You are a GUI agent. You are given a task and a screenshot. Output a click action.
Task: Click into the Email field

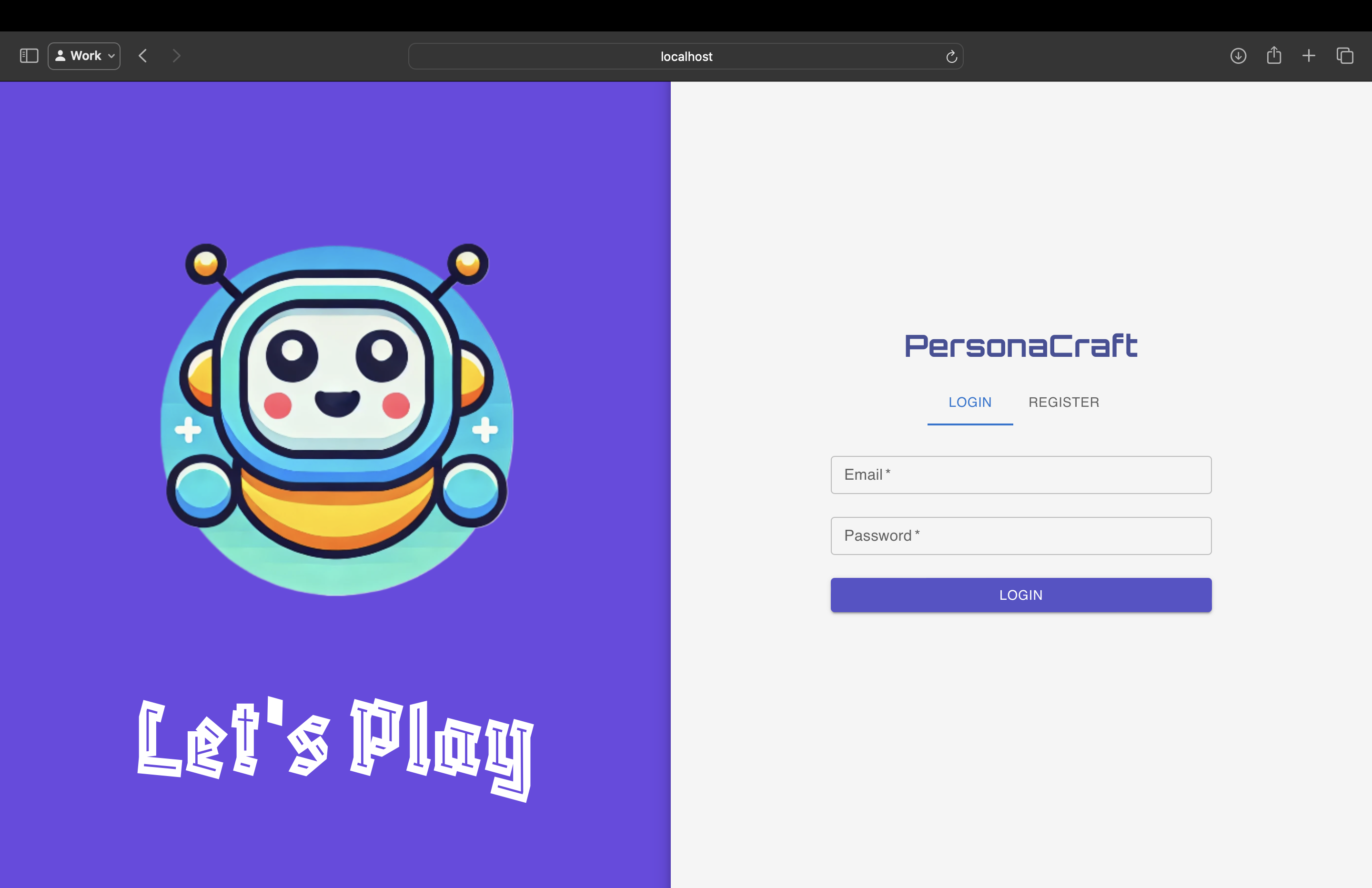coord(1020,475)
